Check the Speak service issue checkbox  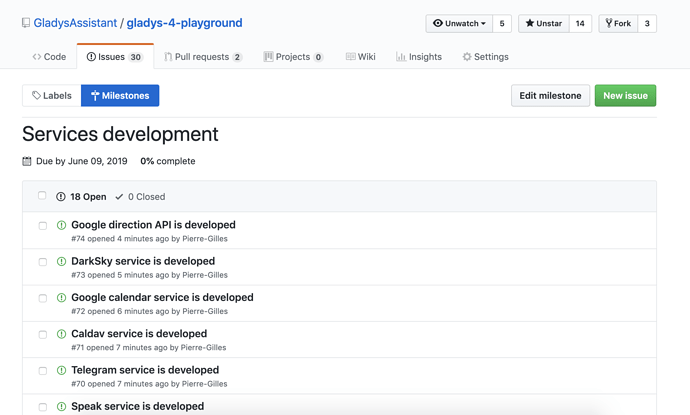point(43,407)
